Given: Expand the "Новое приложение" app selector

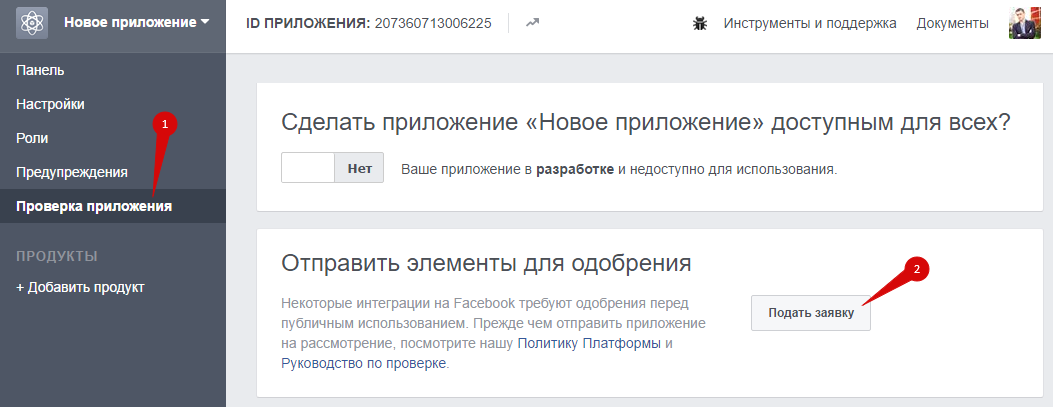Looking at the screenshot, I should coord(136,22).
